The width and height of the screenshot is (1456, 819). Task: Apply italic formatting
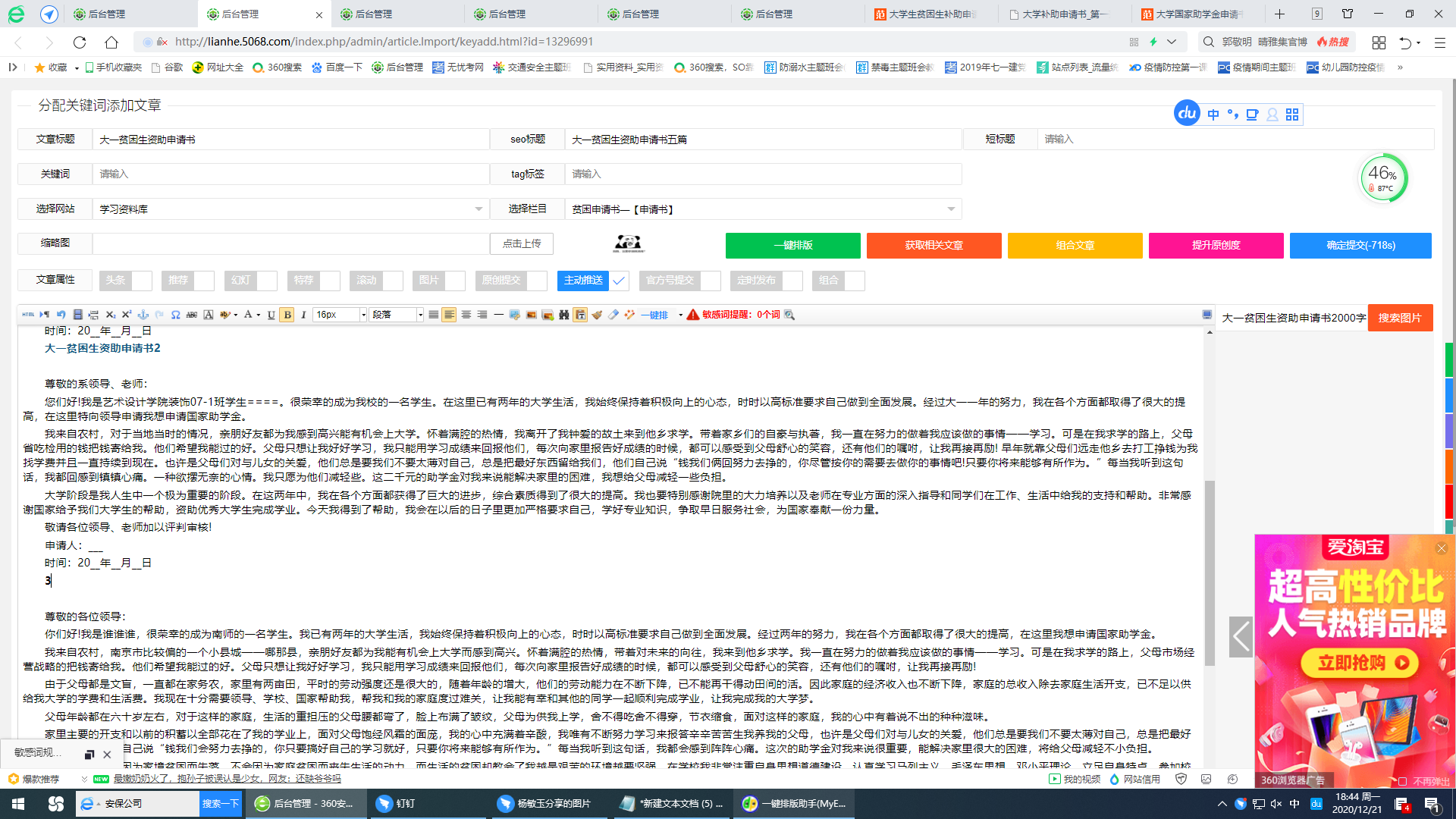coord(303,314)
